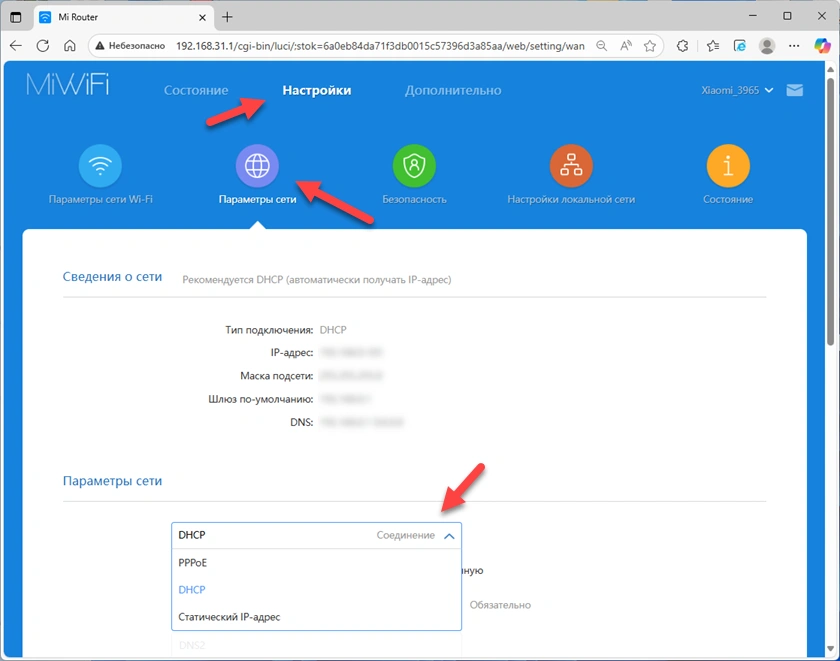Collapse the connection type dropdown

pyautogui.click(x=449, y=536)
